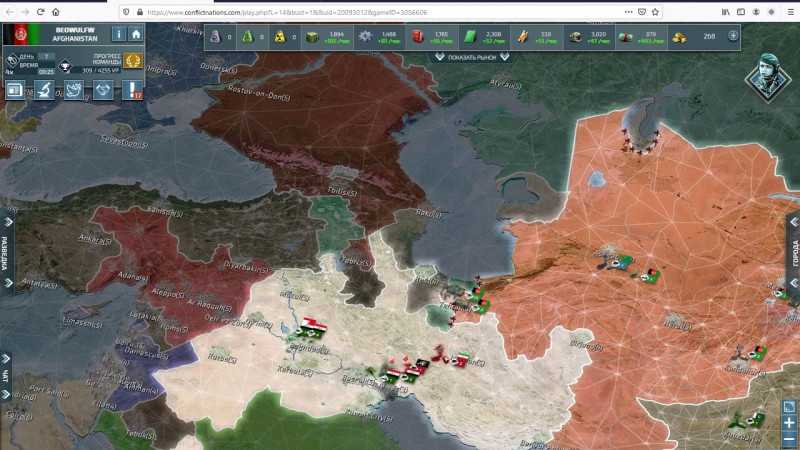The width and height of the screenshot is (800, 450).
Task: Open the newspaper icon button
Action: point(15,90)
